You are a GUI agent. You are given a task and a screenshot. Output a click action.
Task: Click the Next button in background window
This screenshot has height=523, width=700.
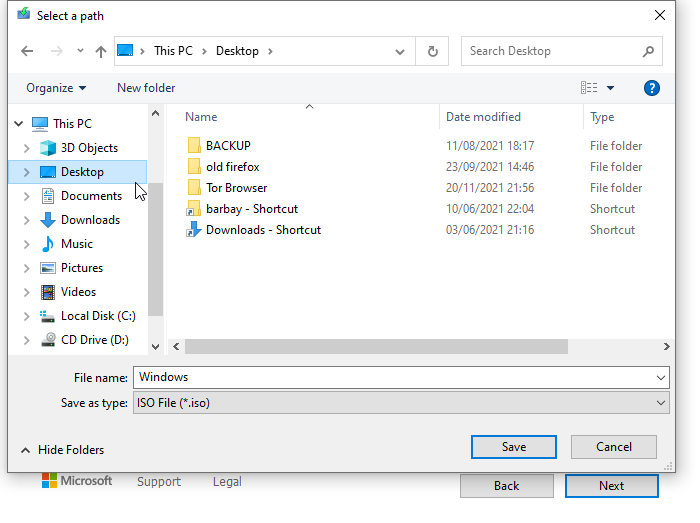click(611, 486)
